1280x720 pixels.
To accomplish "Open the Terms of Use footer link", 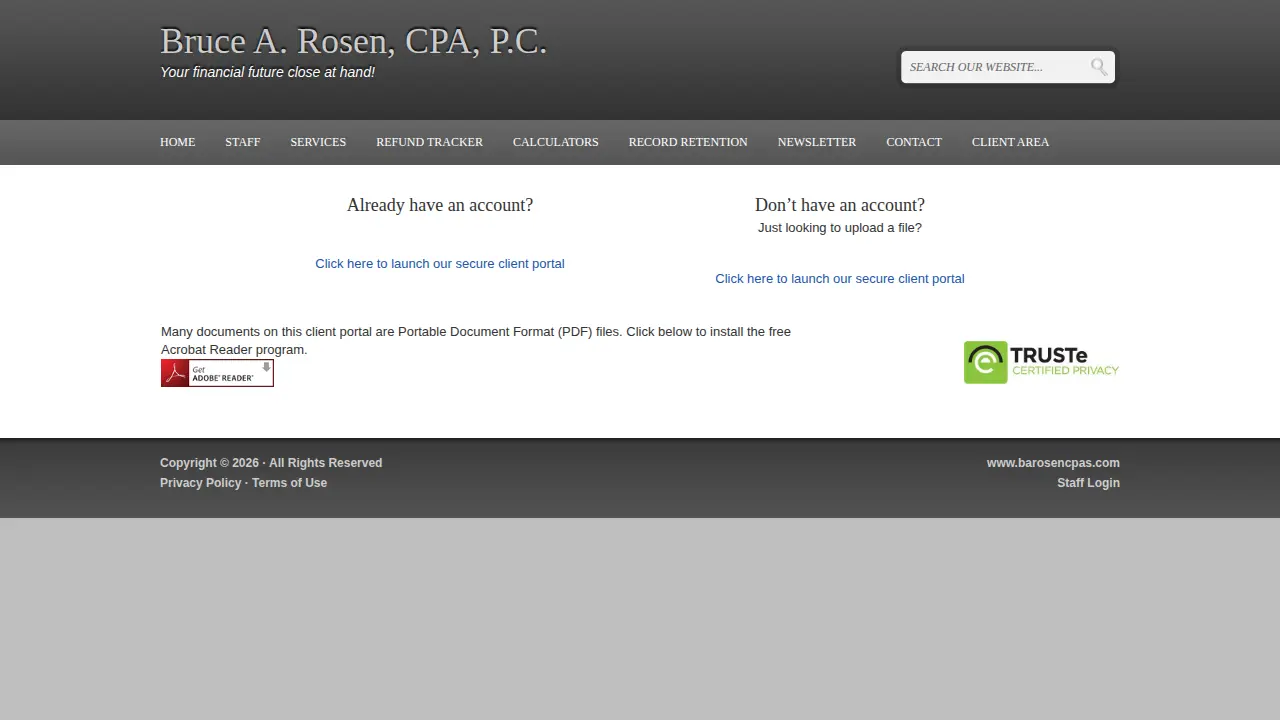I will coord(289,483).
